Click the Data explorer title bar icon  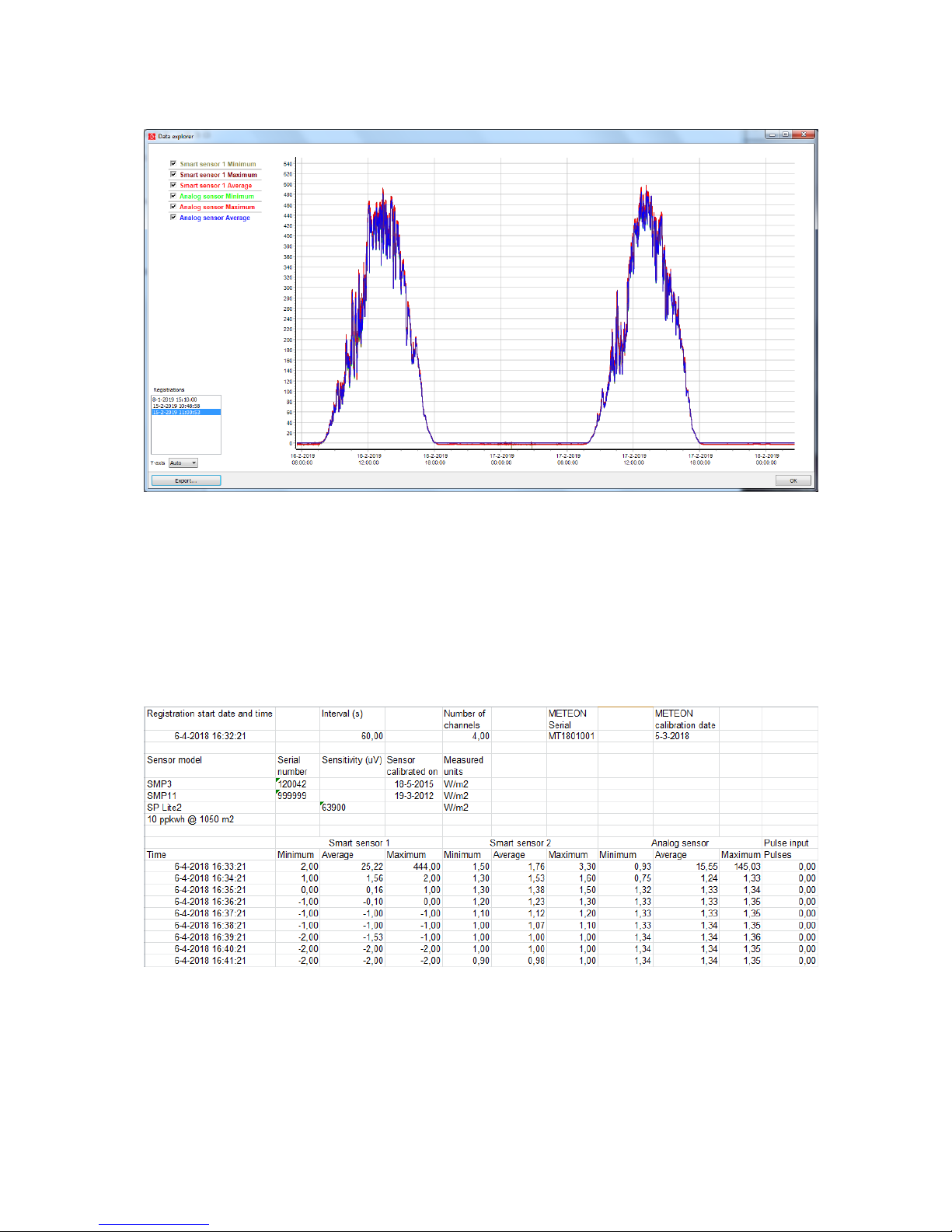click(x=152, y=136)
